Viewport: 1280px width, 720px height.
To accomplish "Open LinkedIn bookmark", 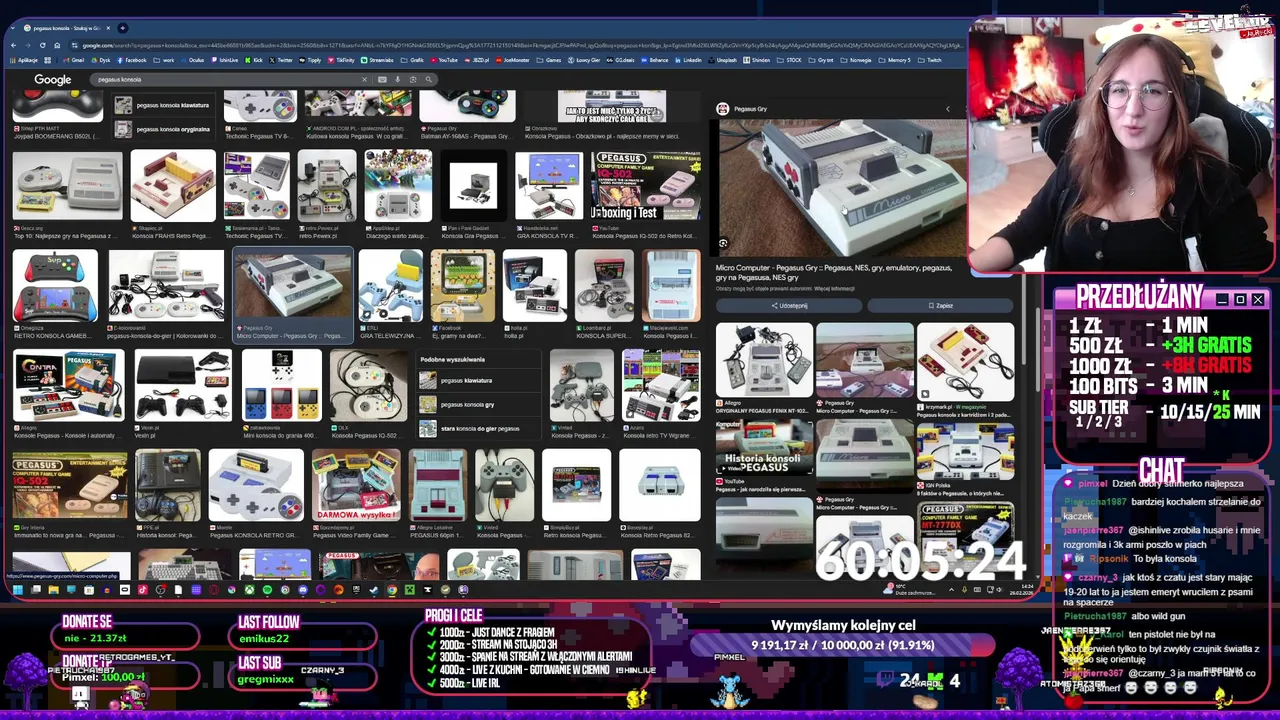I will pyautogui.click(x=687, y=60).
